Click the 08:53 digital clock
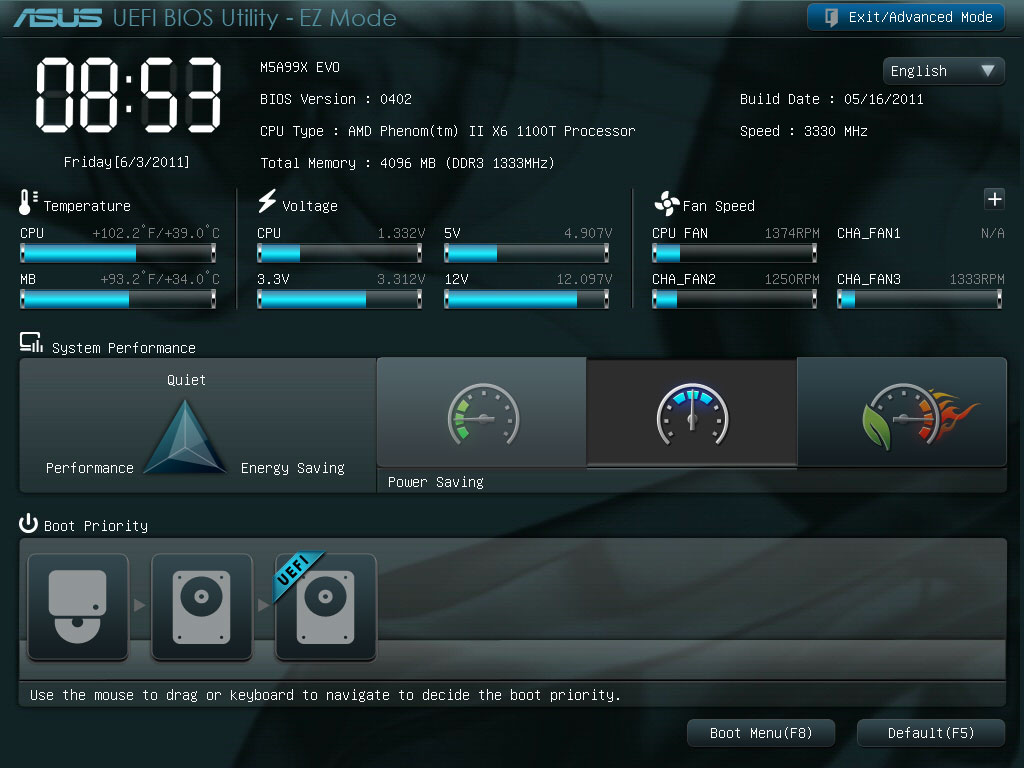Viewport: 1024px width, 768px height. tap(128, 95)
